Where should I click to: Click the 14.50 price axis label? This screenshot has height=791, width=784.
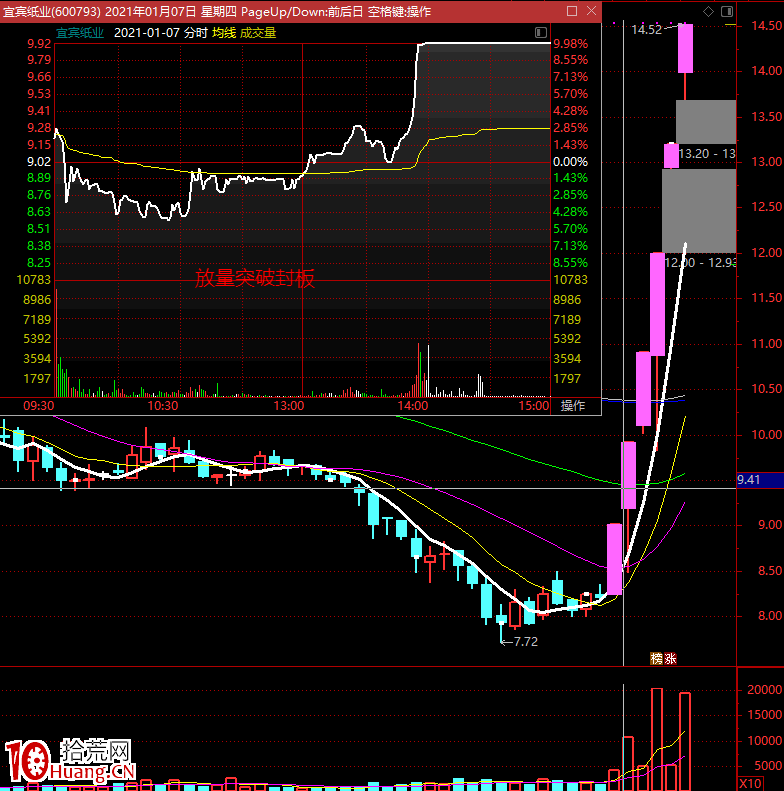766,26
